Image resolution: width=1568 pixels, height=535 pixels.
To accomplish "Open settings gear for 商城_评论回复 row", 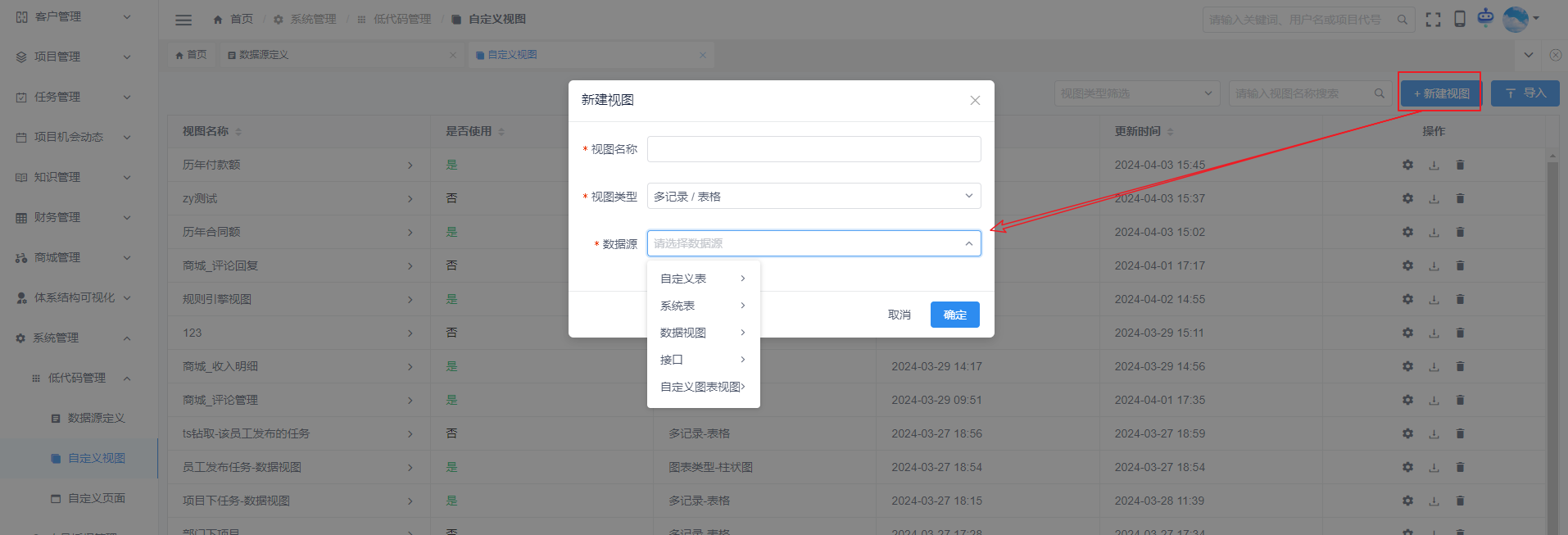I will click(x=1407, y=265).
